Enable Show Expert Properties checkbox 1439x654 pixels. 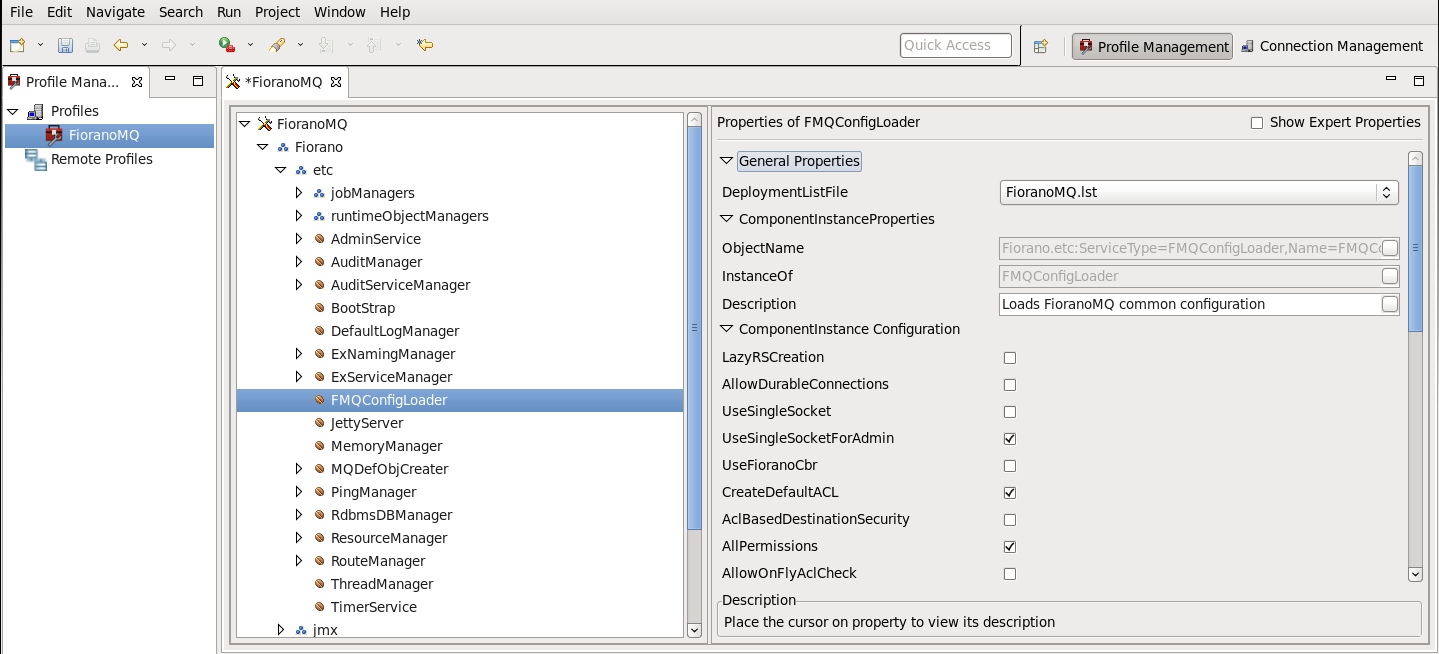pos(1257,123)
